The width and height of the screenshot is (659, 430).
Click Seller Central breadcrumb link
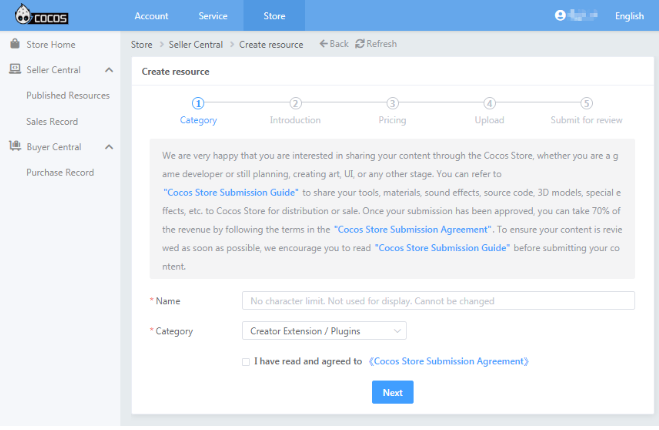click(196, 45)
